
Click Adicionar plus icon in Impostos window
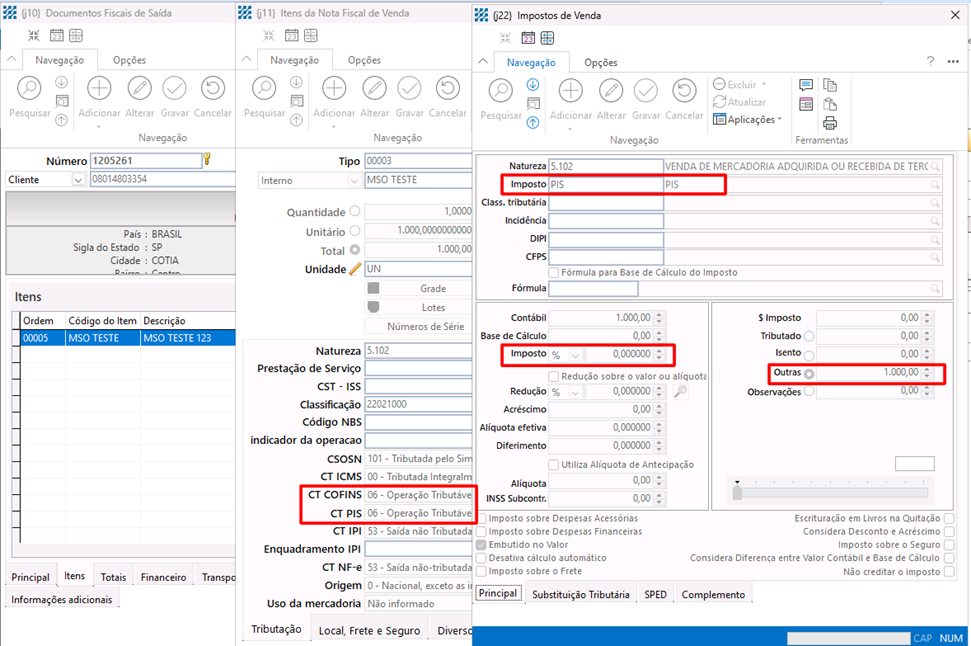[570, 91]
